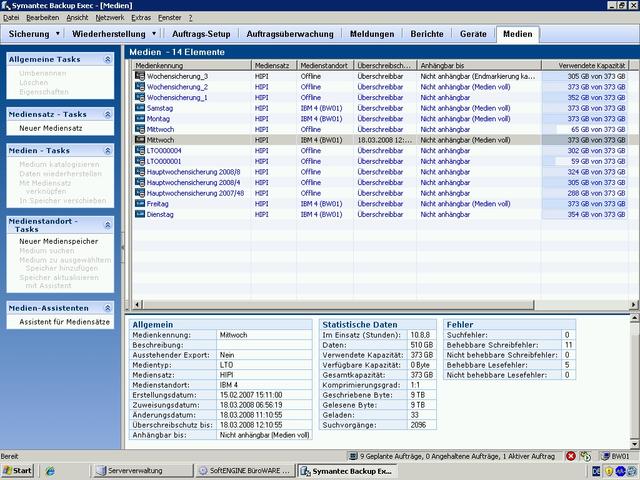Image resolution: width=640 pixels, height=480 pixels.
Task: Click the Wochensicherung_1 media icon
Action: point(140,97)
